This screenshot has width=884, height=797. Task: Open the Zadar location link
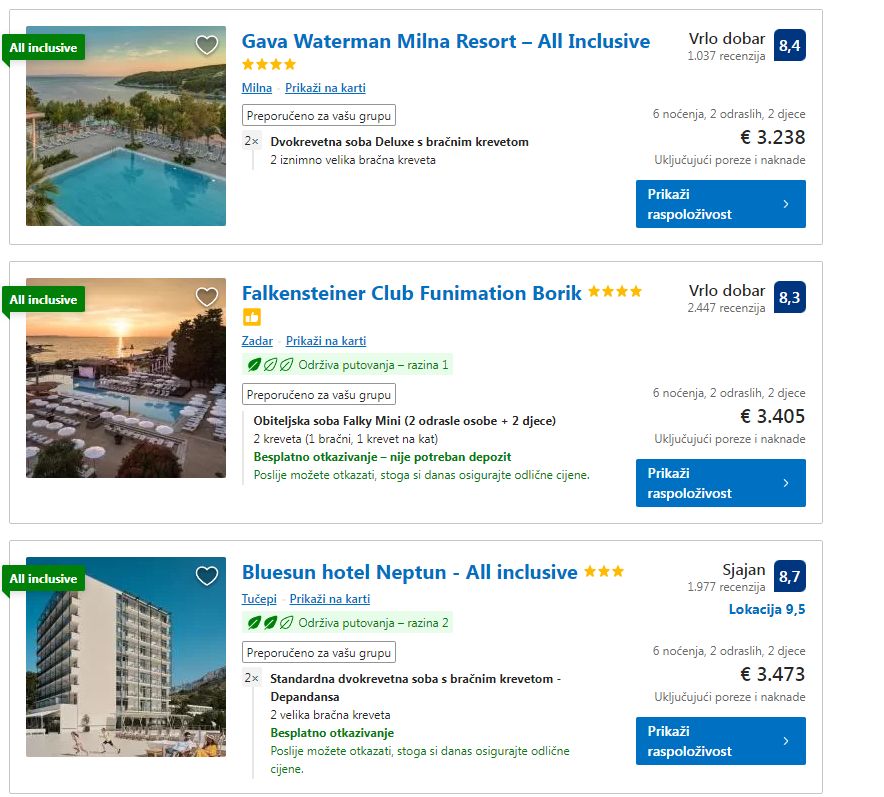click(x=257, y=341)
